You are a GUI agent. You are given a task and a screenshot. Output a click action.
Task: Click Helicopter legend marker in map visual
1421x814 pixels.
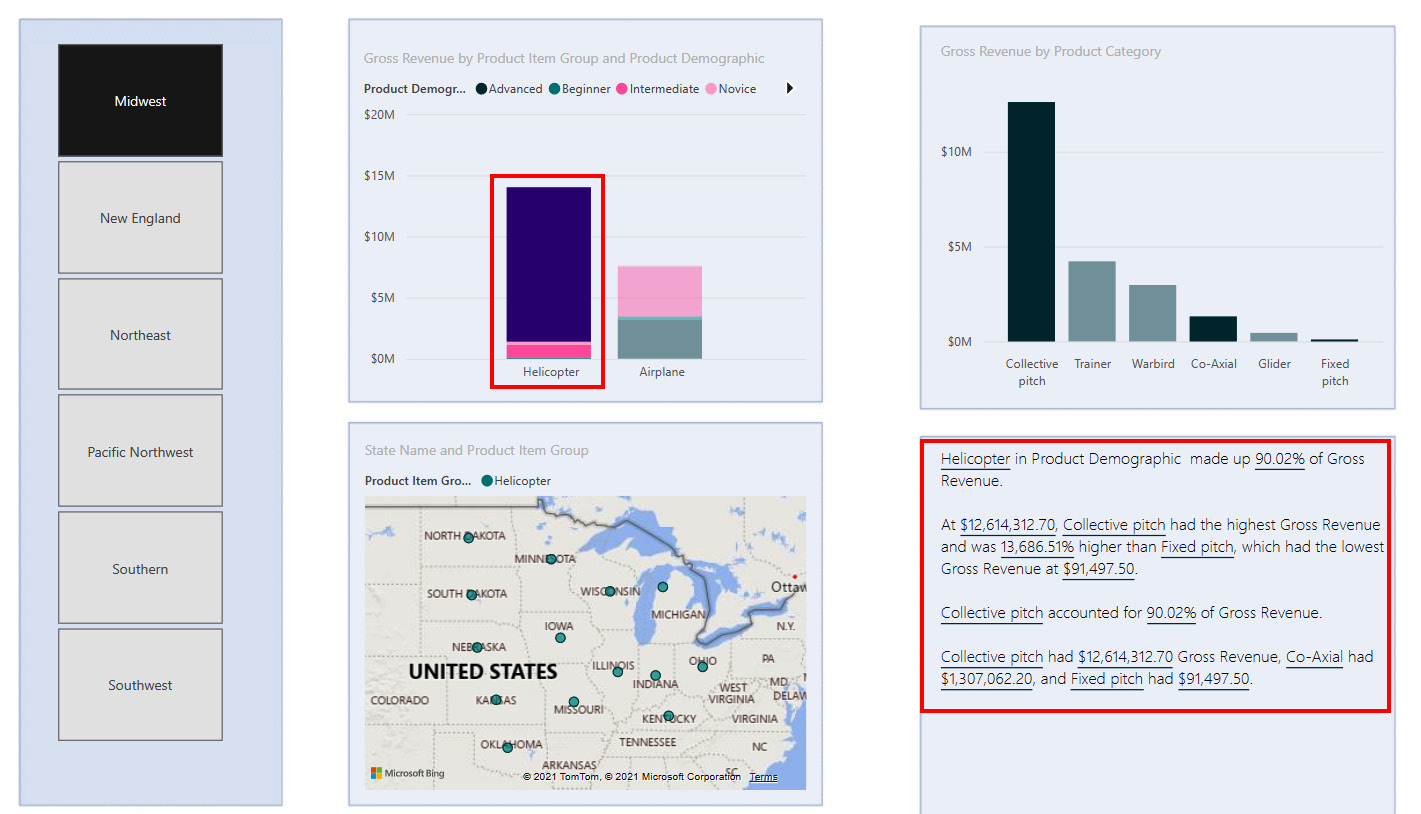(x=487, y=481)
